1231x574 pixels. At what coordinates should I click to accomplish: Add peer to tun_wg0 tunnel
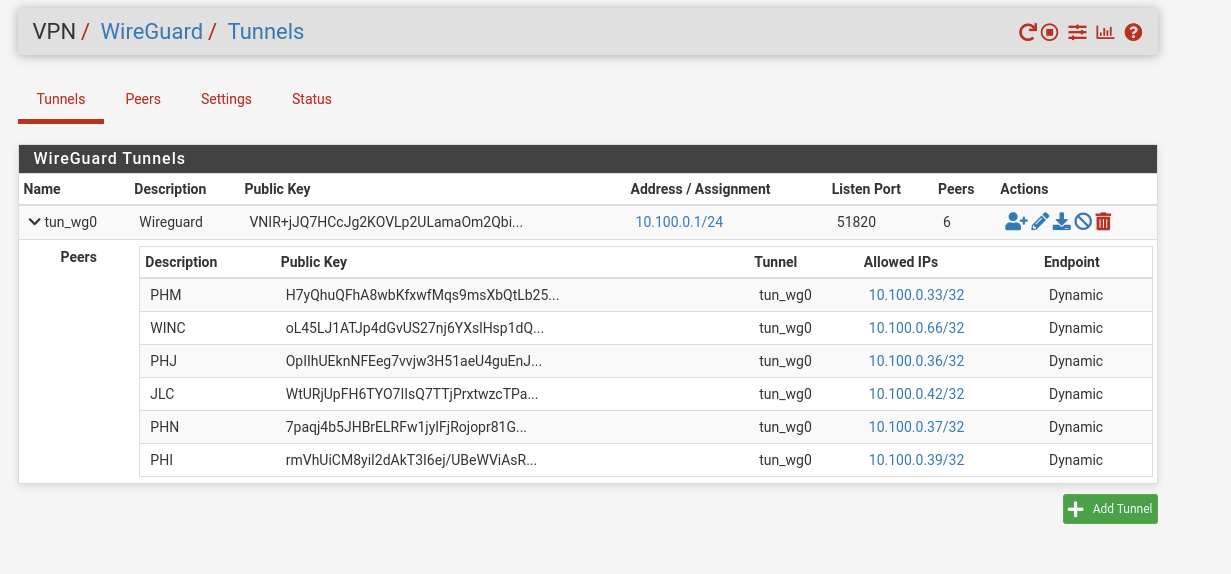[1016, 222]
